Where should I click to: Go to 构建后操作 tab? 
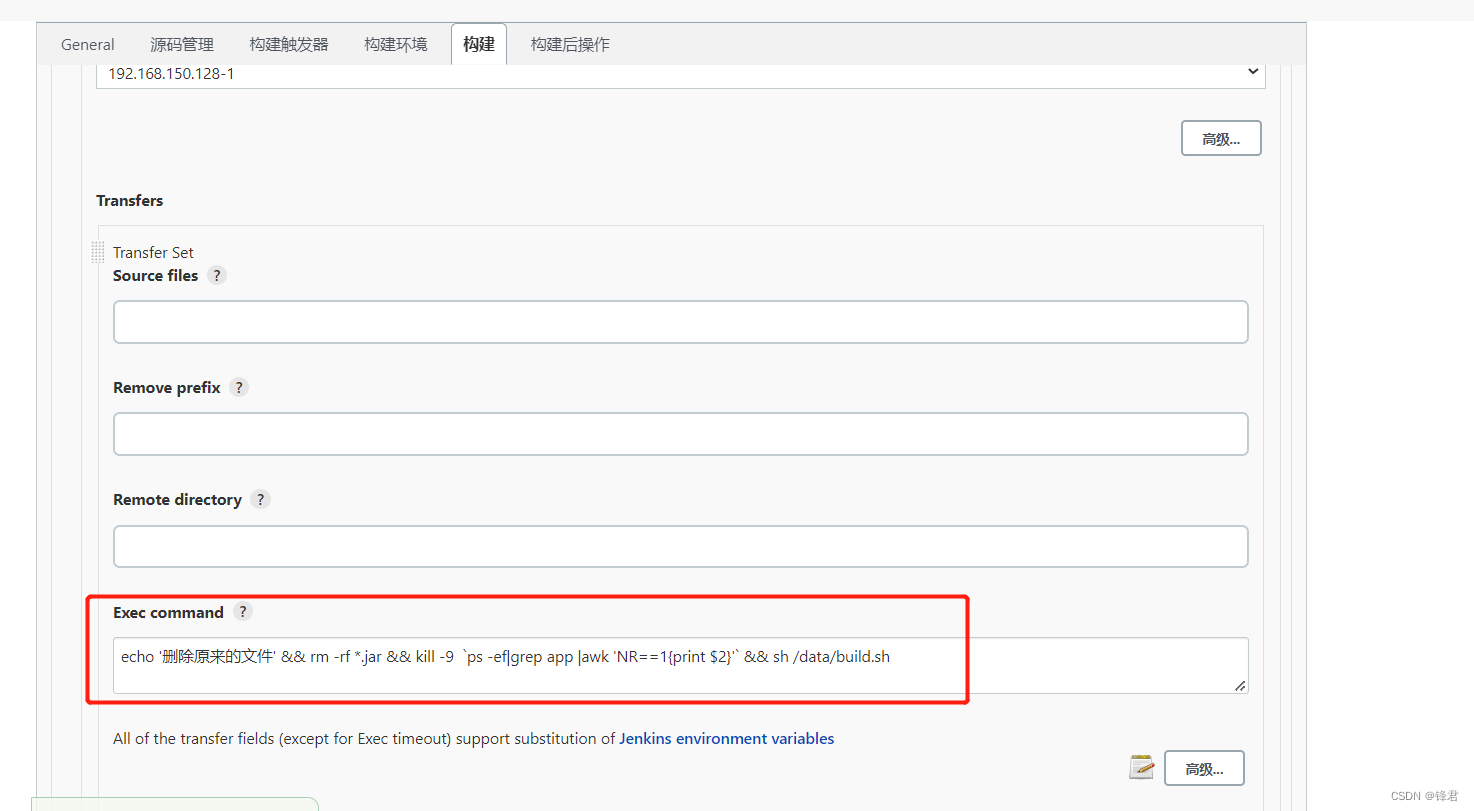pyautogui.click(x=570, y=44)
